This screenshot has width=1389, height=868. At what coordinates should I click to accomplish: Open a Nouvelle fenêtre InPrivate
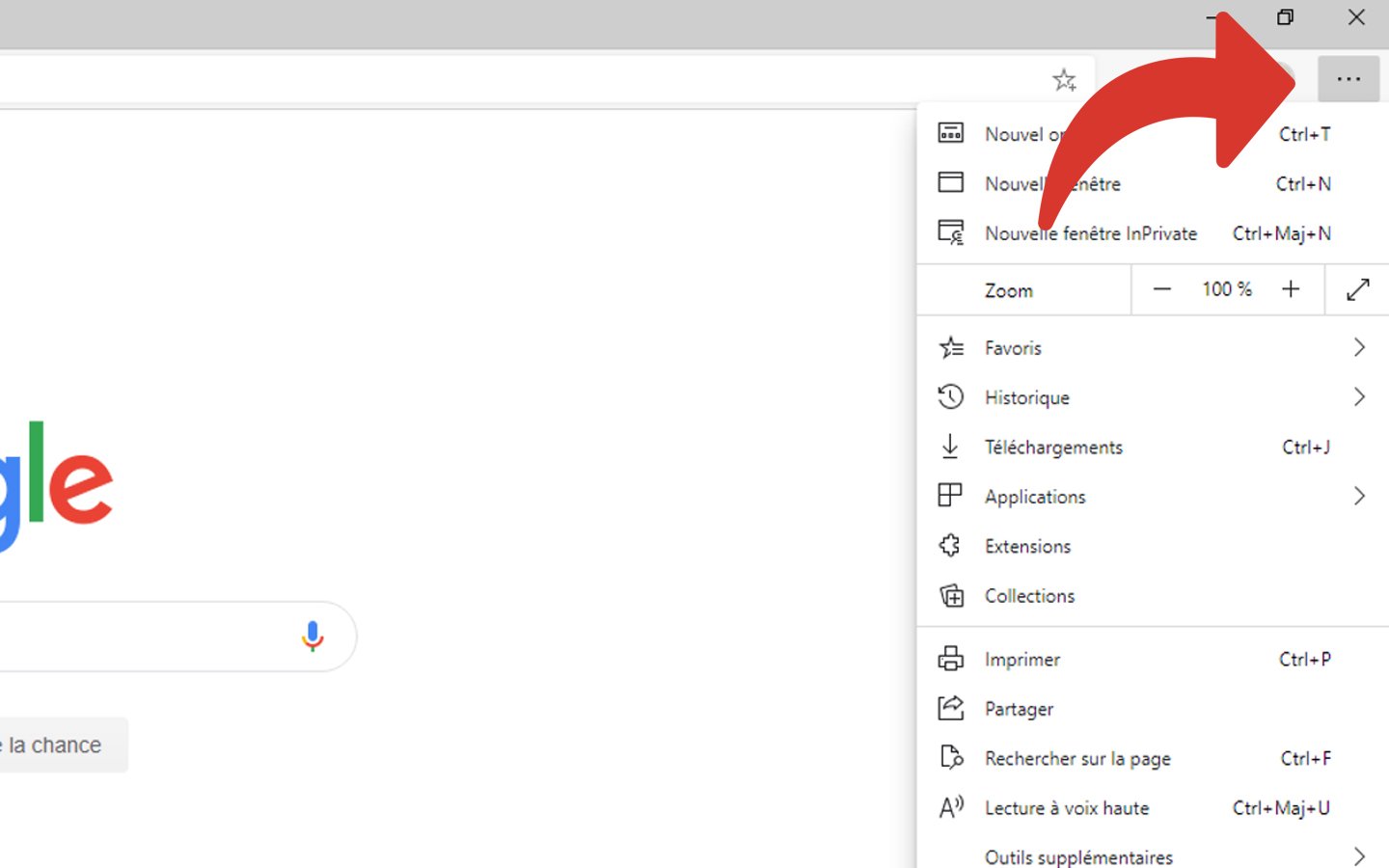(1090, 232)
